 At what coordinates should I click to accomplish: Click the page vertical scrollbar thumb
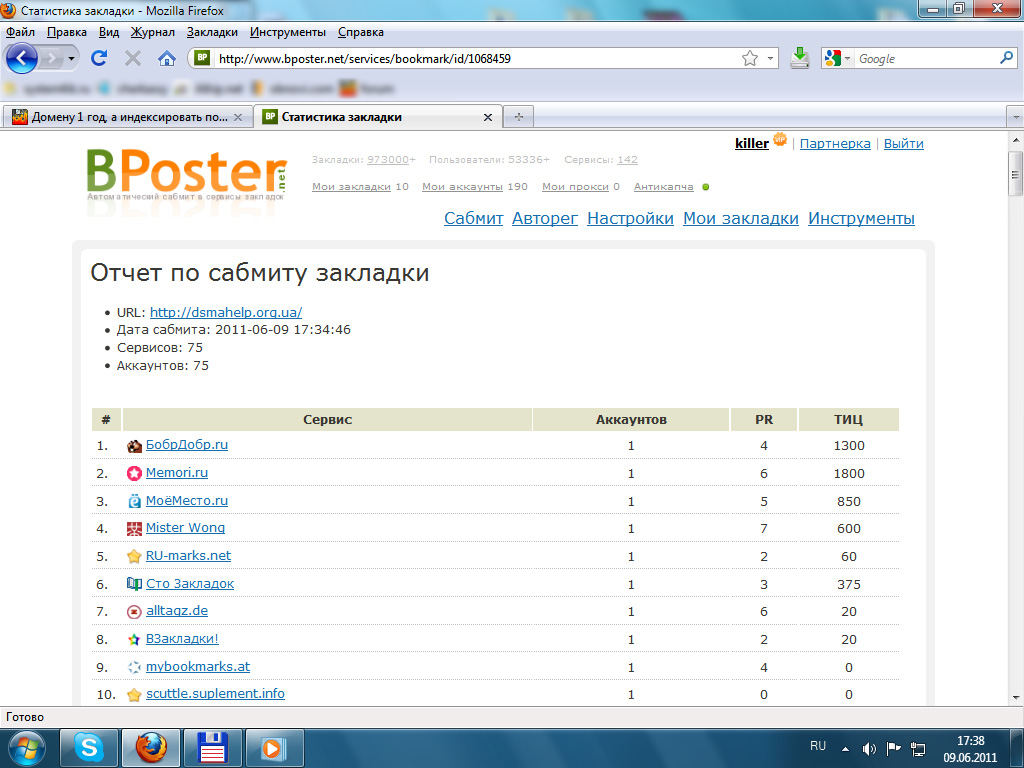coord(1015,173)
